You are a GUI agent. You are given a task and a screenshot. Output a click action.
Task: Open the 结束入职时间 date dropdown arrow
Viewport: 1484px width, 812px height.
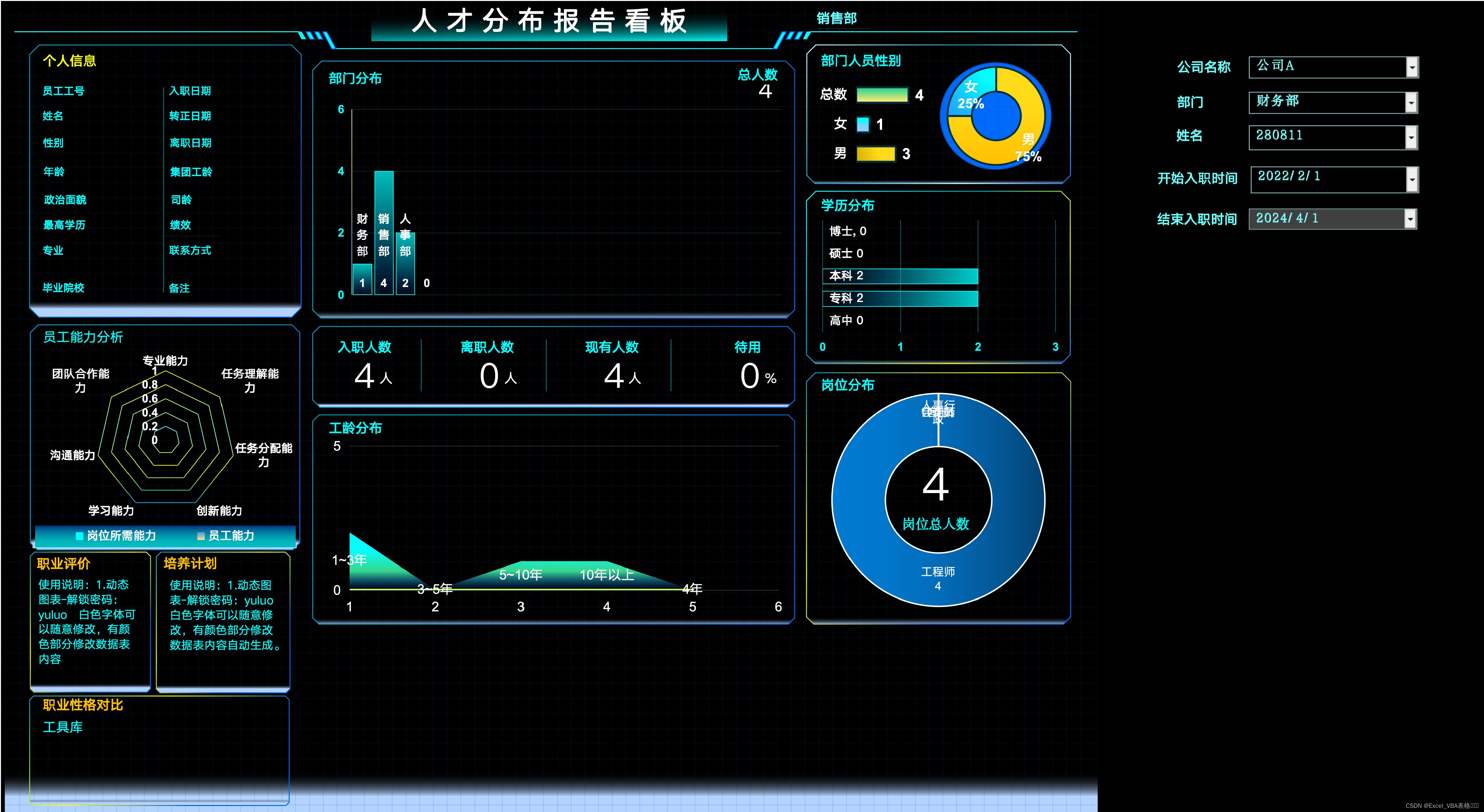click(x=1410, y=219)
